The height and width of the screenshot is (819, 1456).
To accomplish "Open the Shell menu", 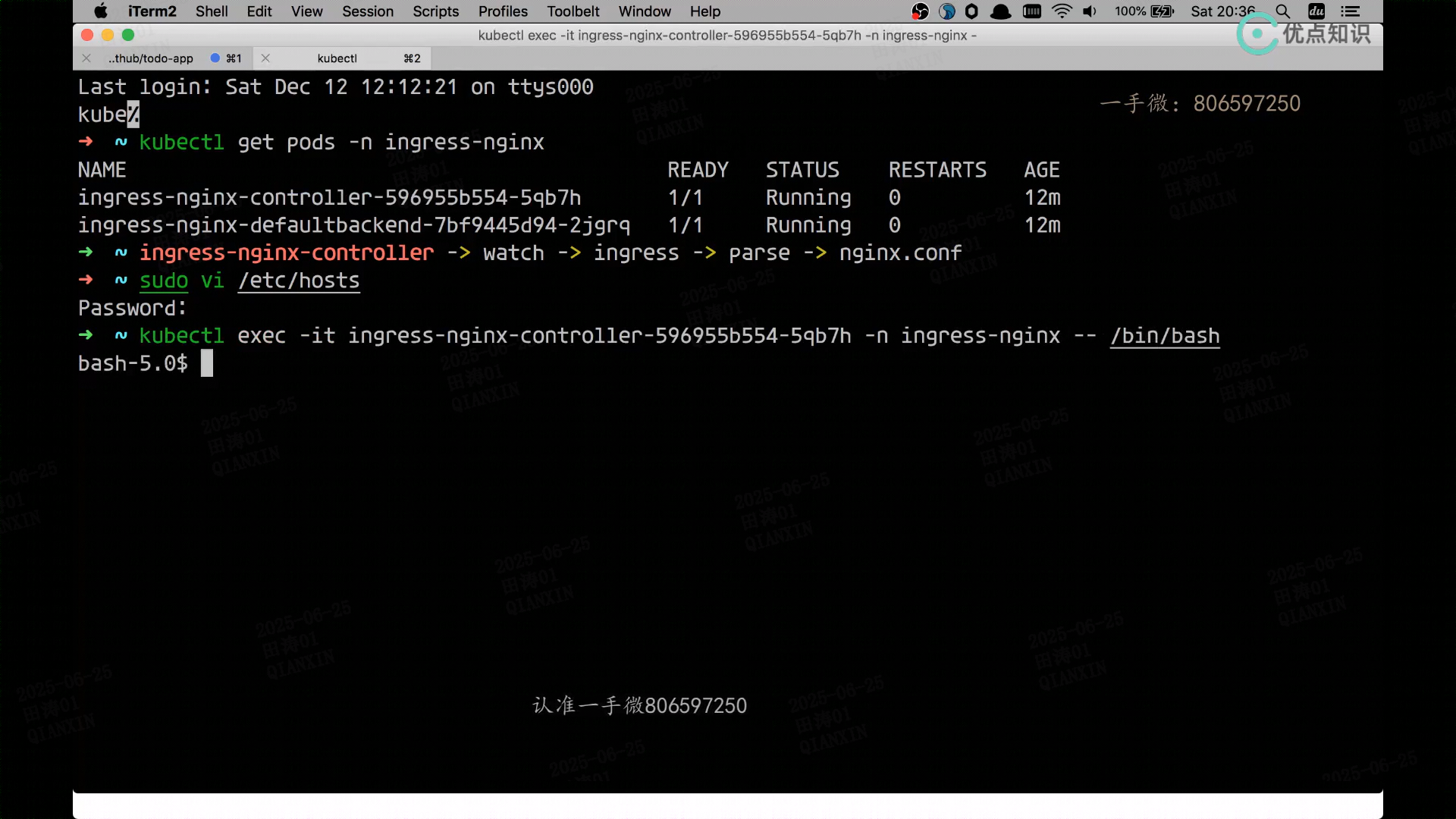I will pos(212,11).
